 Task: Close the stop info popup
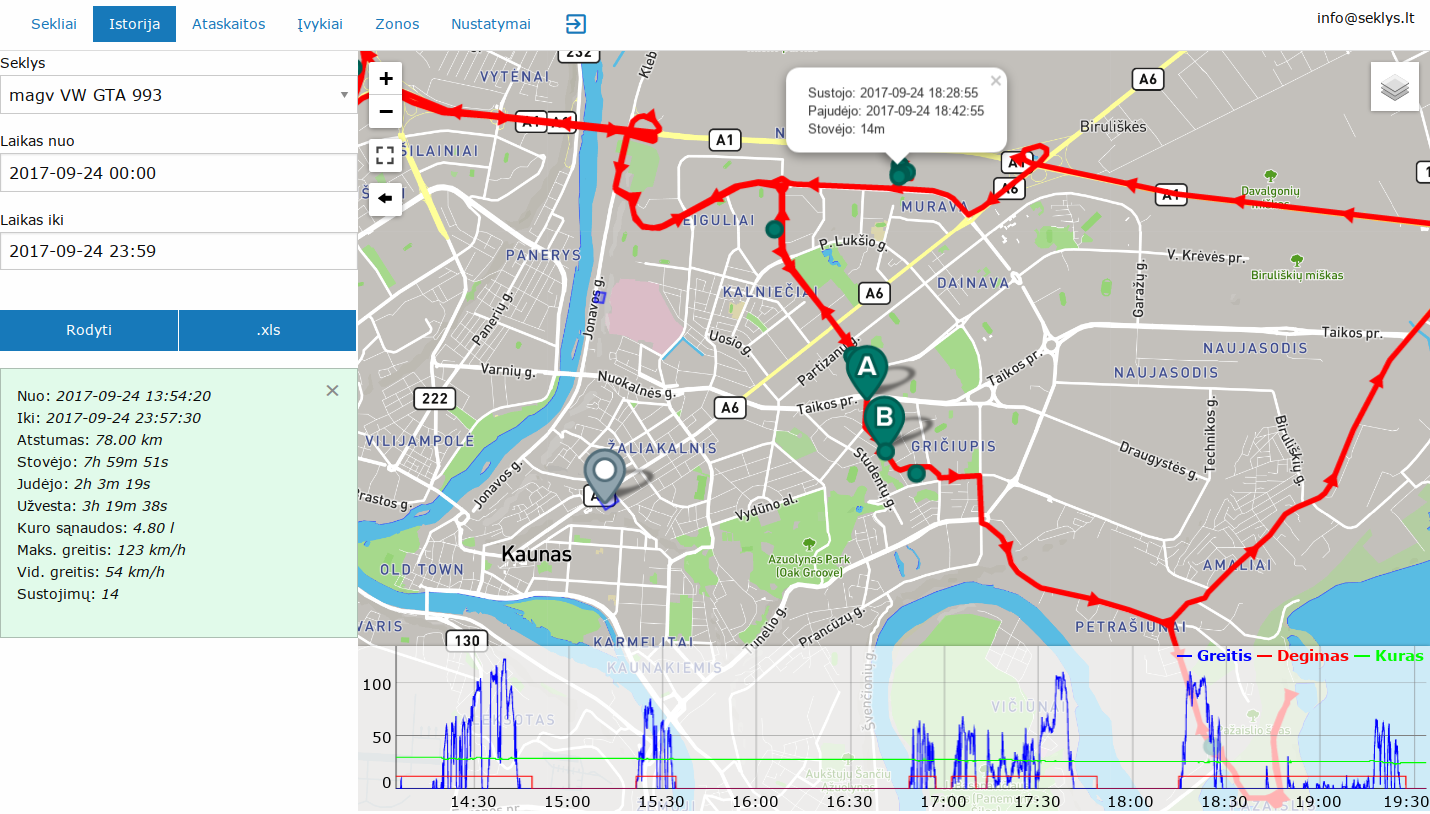coord(995,81)
